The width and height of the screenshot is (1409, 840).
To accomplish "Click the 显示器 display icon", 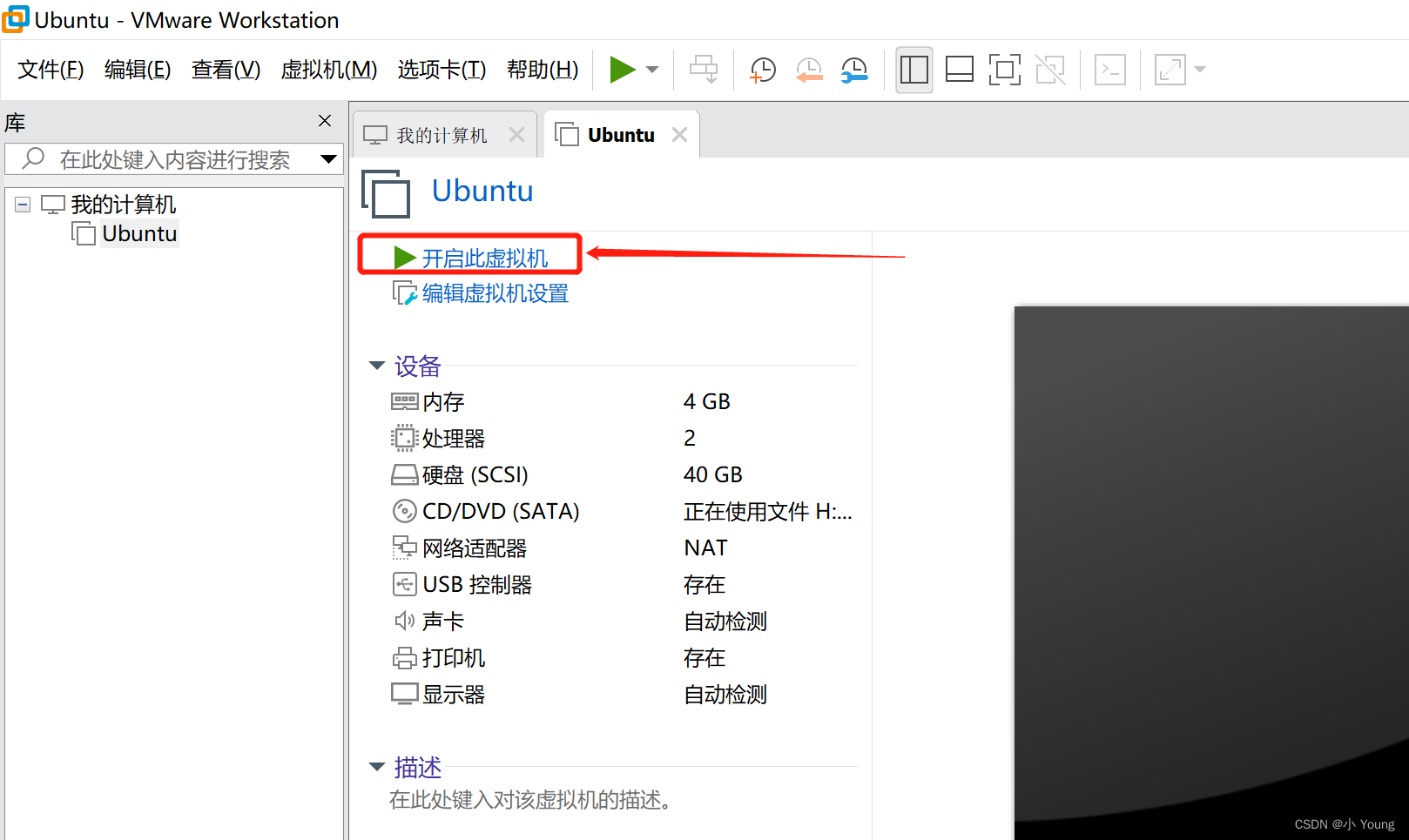I will (405, 694).
